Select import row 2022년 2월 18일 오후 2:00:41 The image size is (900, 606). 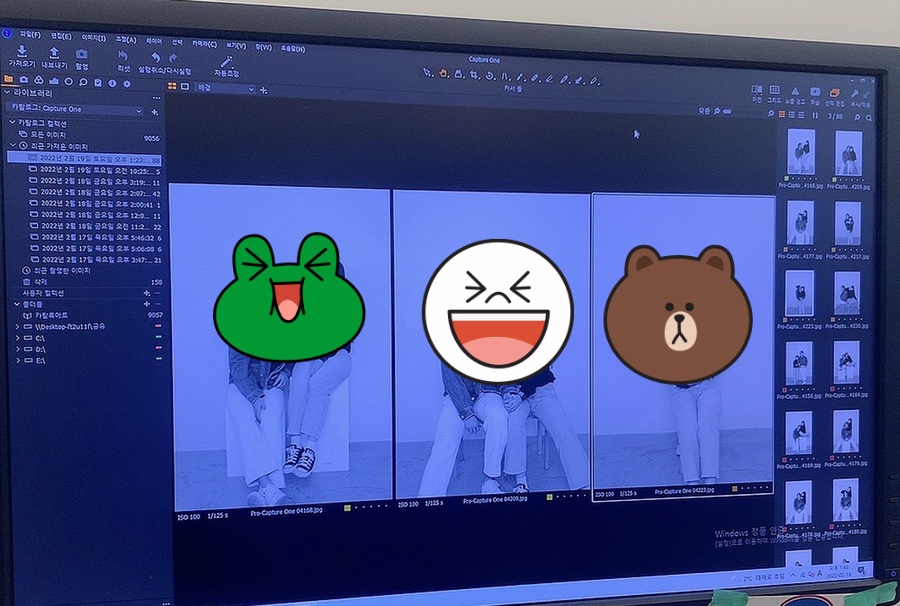[x=95, y=204]
